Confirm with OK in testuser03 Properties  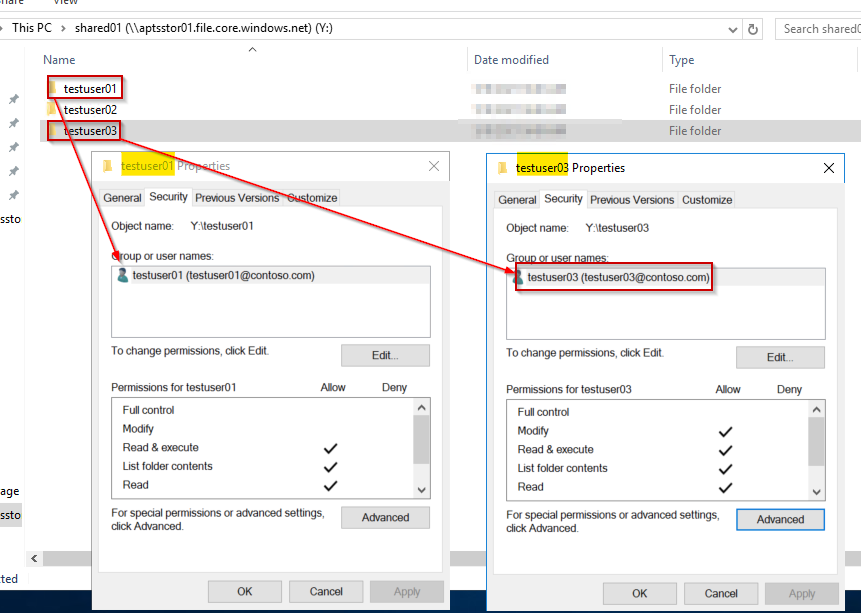[x=639, y=594]
